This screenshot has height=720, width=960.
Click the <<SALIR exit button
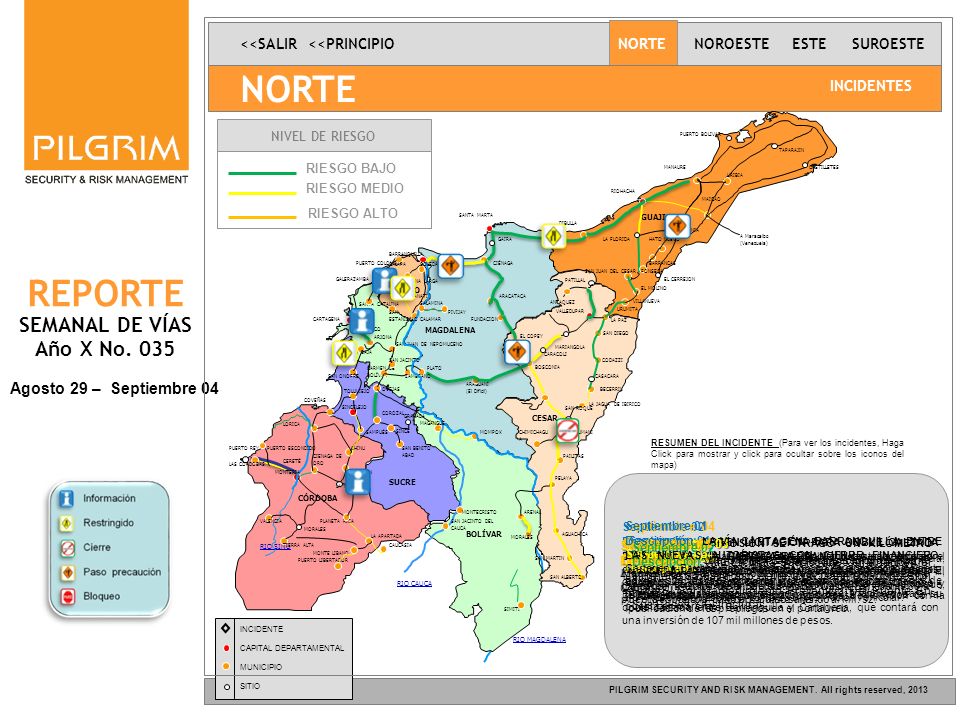(269, 44)
